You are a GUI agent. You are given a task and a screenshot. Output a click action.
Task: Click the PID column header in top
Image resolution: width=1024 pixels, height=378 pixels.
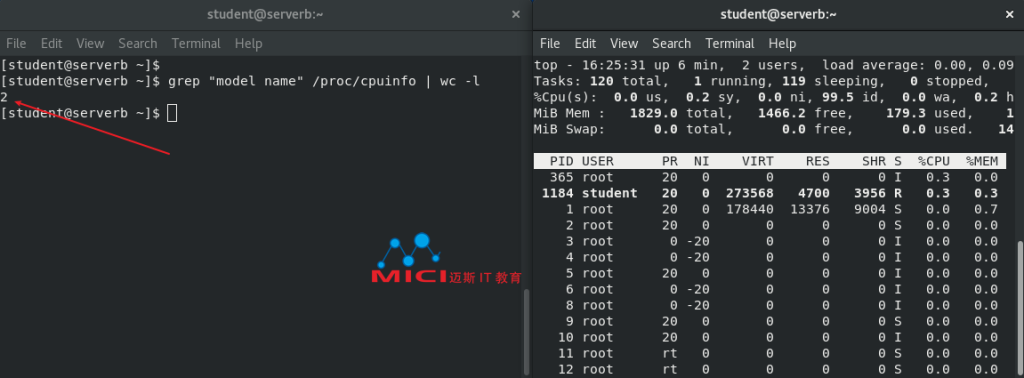562,161
